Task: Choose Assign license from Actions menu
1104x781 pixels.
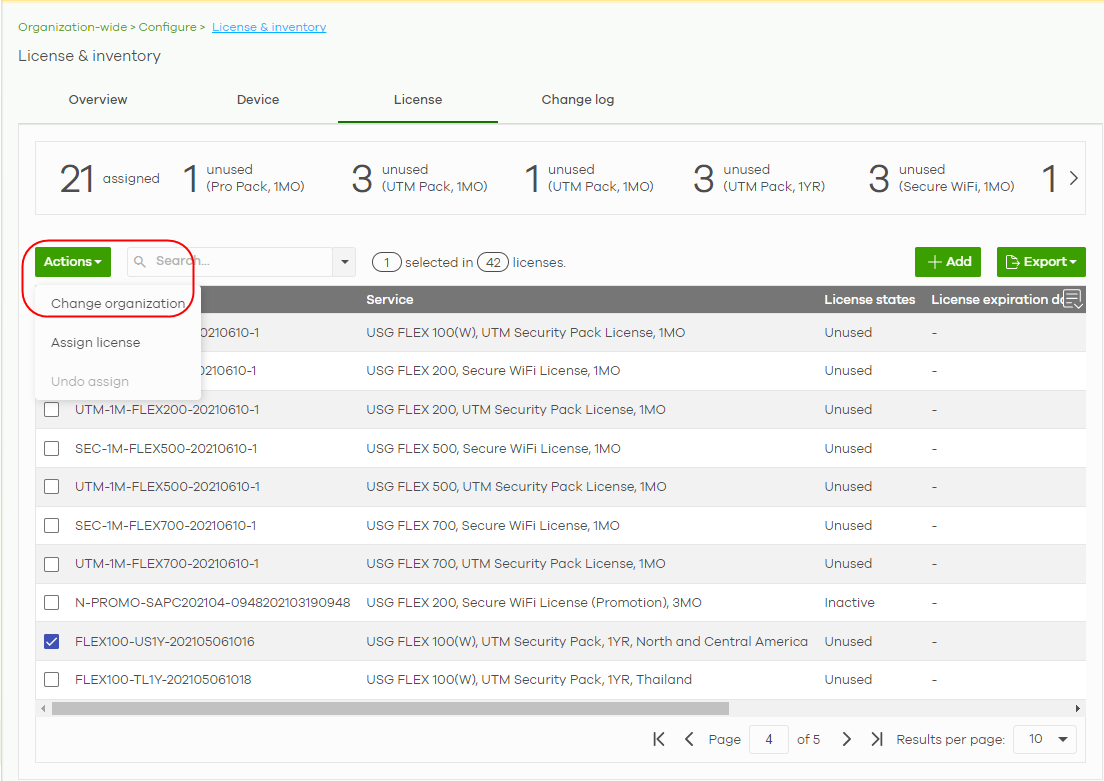Action: pyautogui.click(x=96, y=342)
